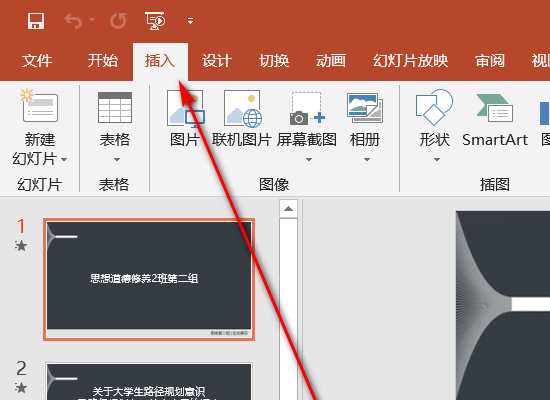Screen dimensions: 550x400
Task: Click the animation star under slide 2
Action: pos(21,388)
